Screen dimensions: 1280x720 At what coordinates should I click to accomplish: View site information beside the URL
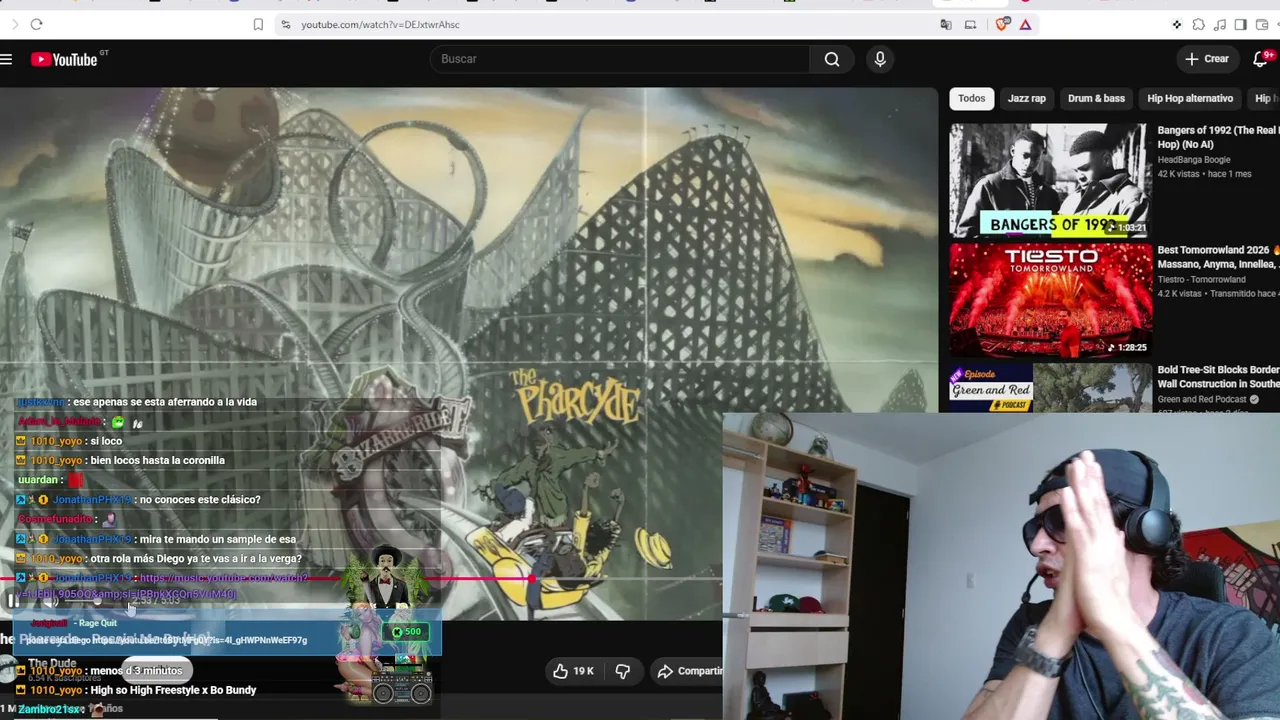click(285, 24)
